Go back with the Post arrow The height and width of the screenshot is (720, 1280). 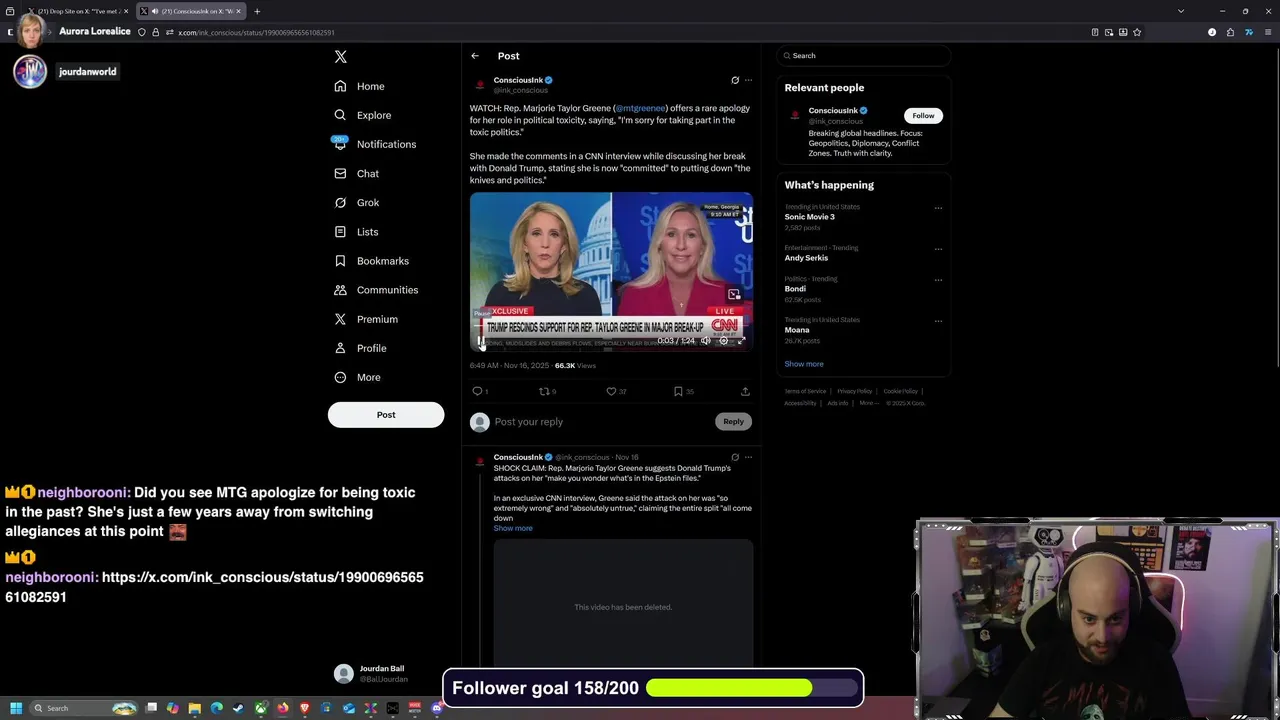click(x=475, y=56)
